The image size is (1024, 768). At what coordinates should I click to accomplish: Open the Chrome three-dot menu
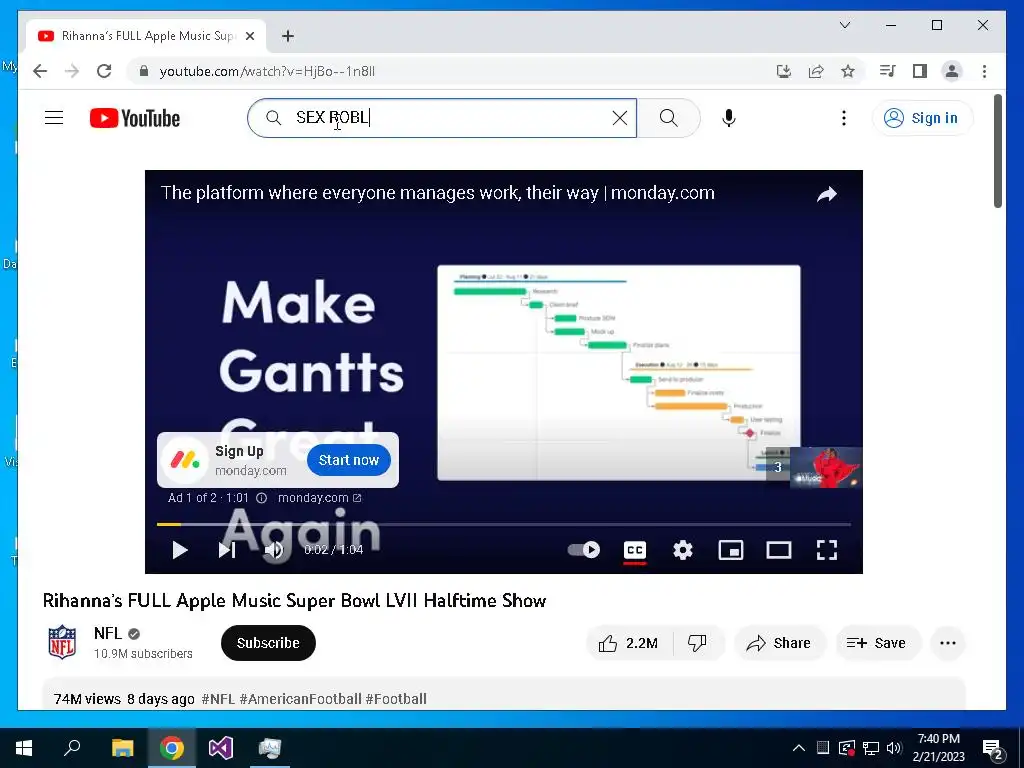[x=984, y=71]
